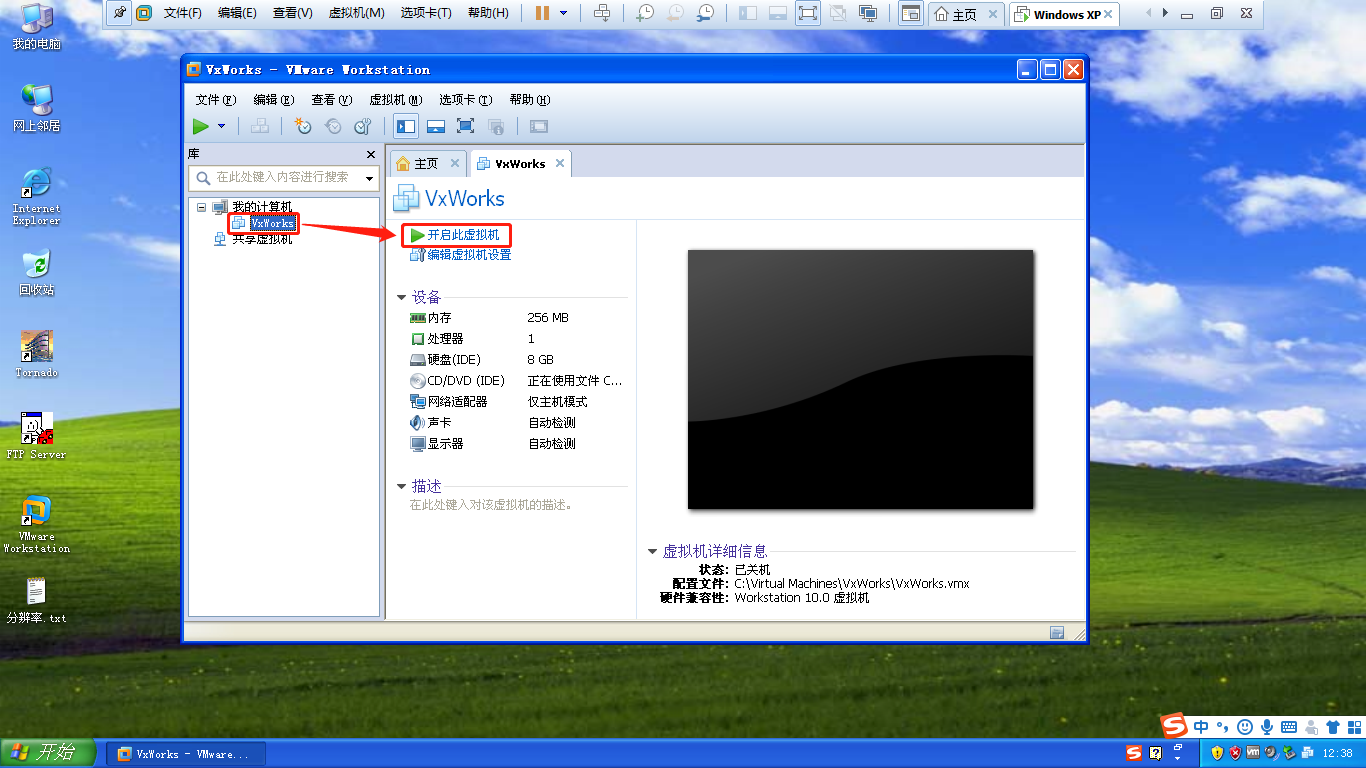Switch to the 主页 tab
The image size is (1366, 768).
426,162
